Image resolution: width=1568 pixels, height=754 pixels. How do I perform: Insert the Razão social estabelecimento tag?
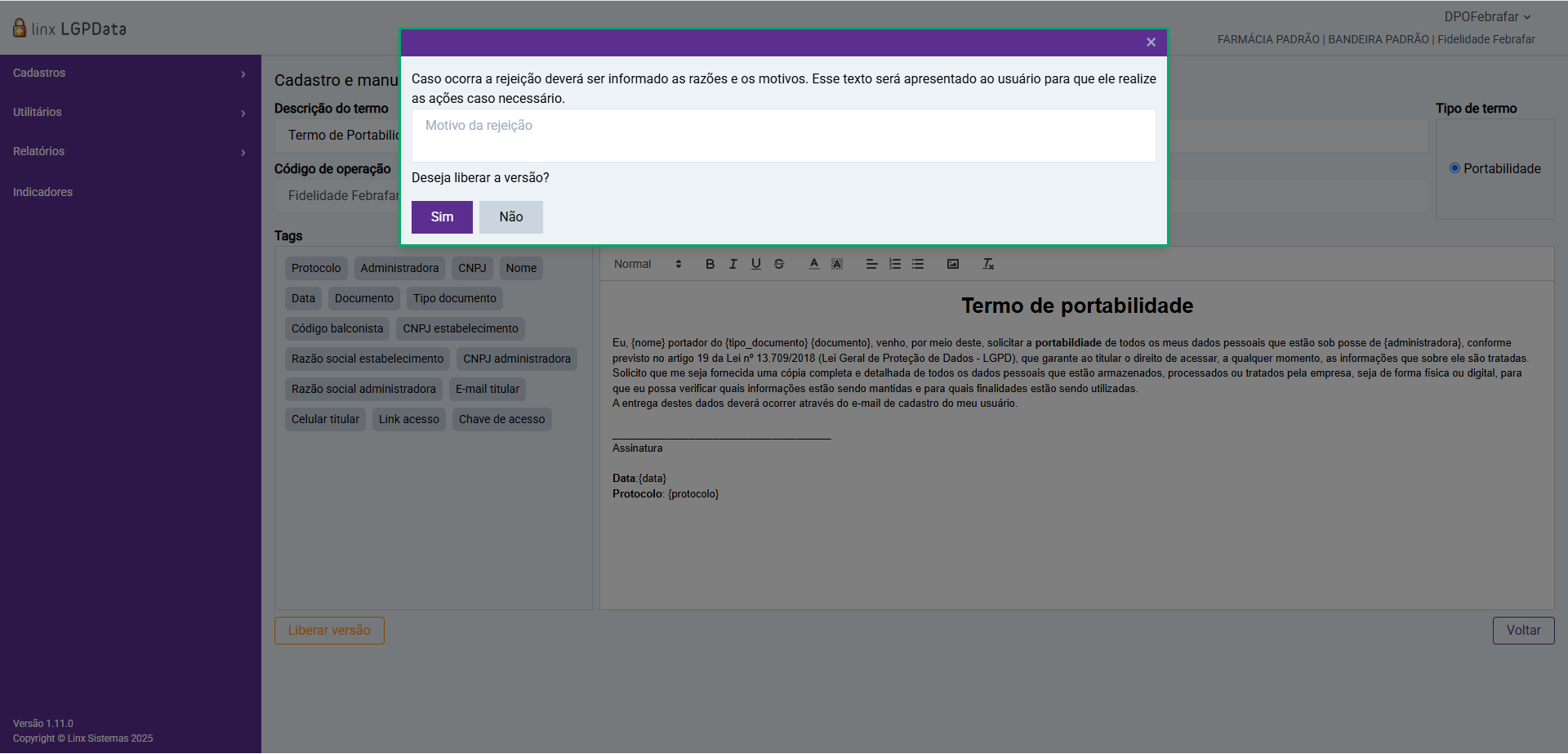click(367, 359)
